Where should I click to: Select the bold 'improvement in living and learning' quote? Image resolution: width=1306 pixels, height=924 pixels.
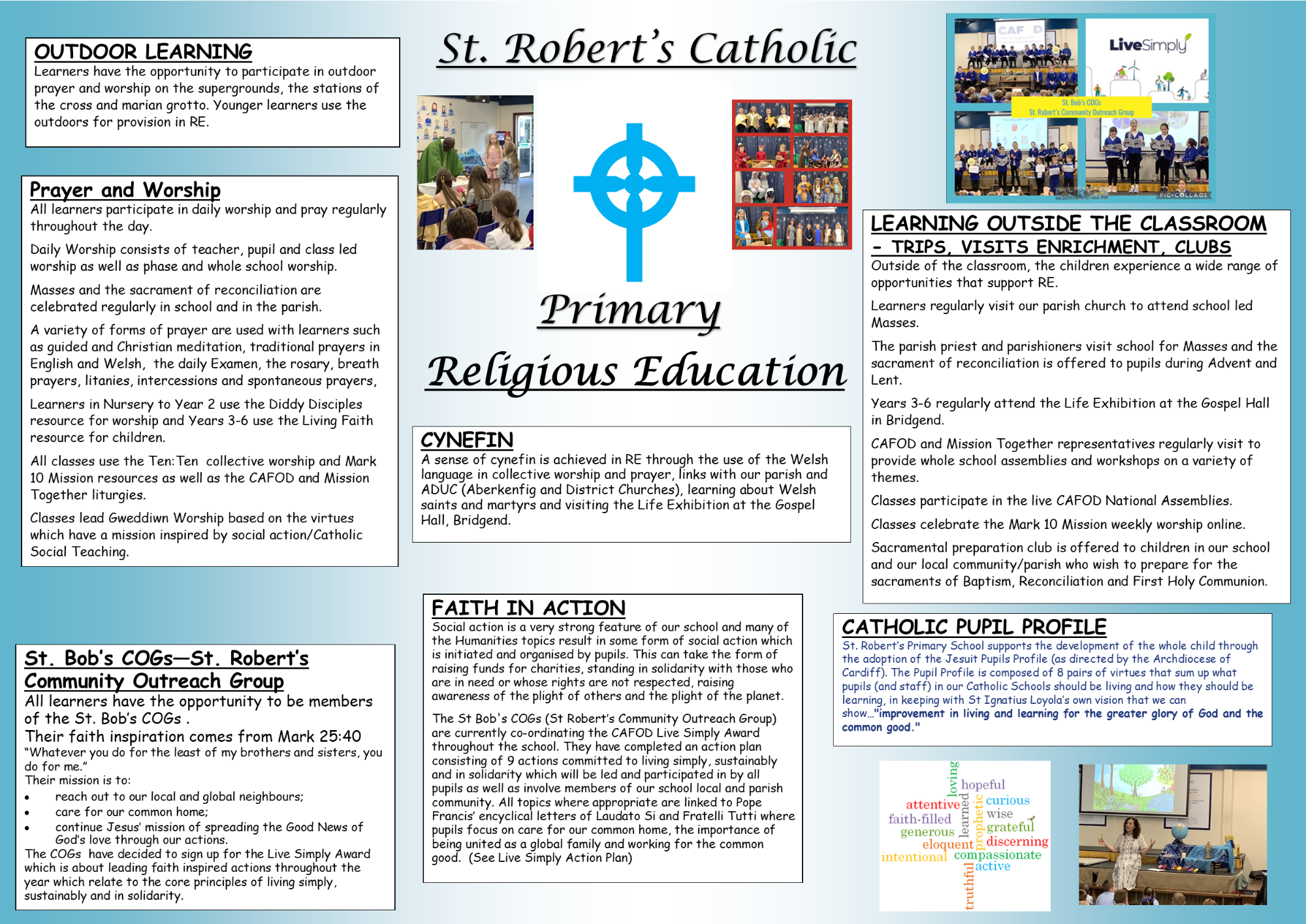click(1052, 720)
